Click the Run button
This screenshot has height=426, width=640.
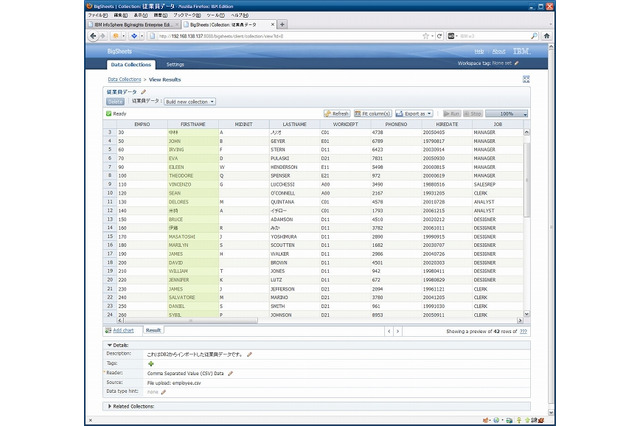452,113
